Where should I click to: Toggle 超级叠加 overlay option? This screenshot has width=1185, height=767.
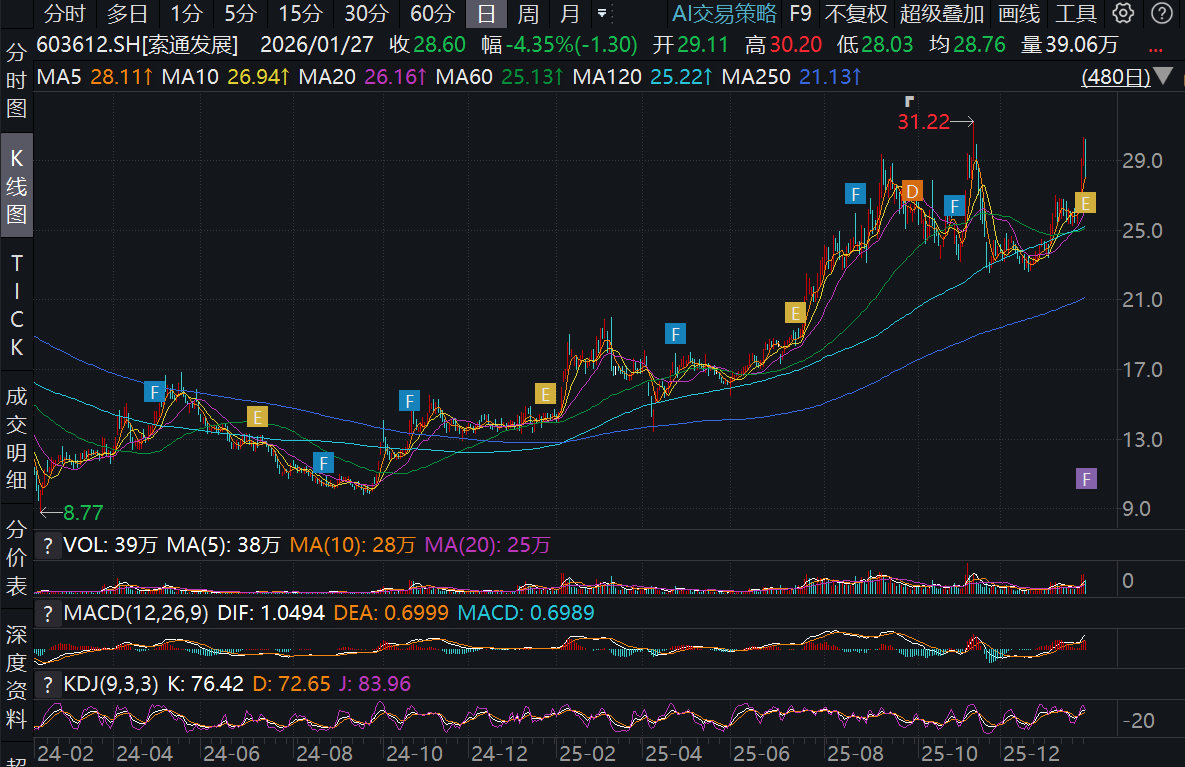(x=941, y=14)
